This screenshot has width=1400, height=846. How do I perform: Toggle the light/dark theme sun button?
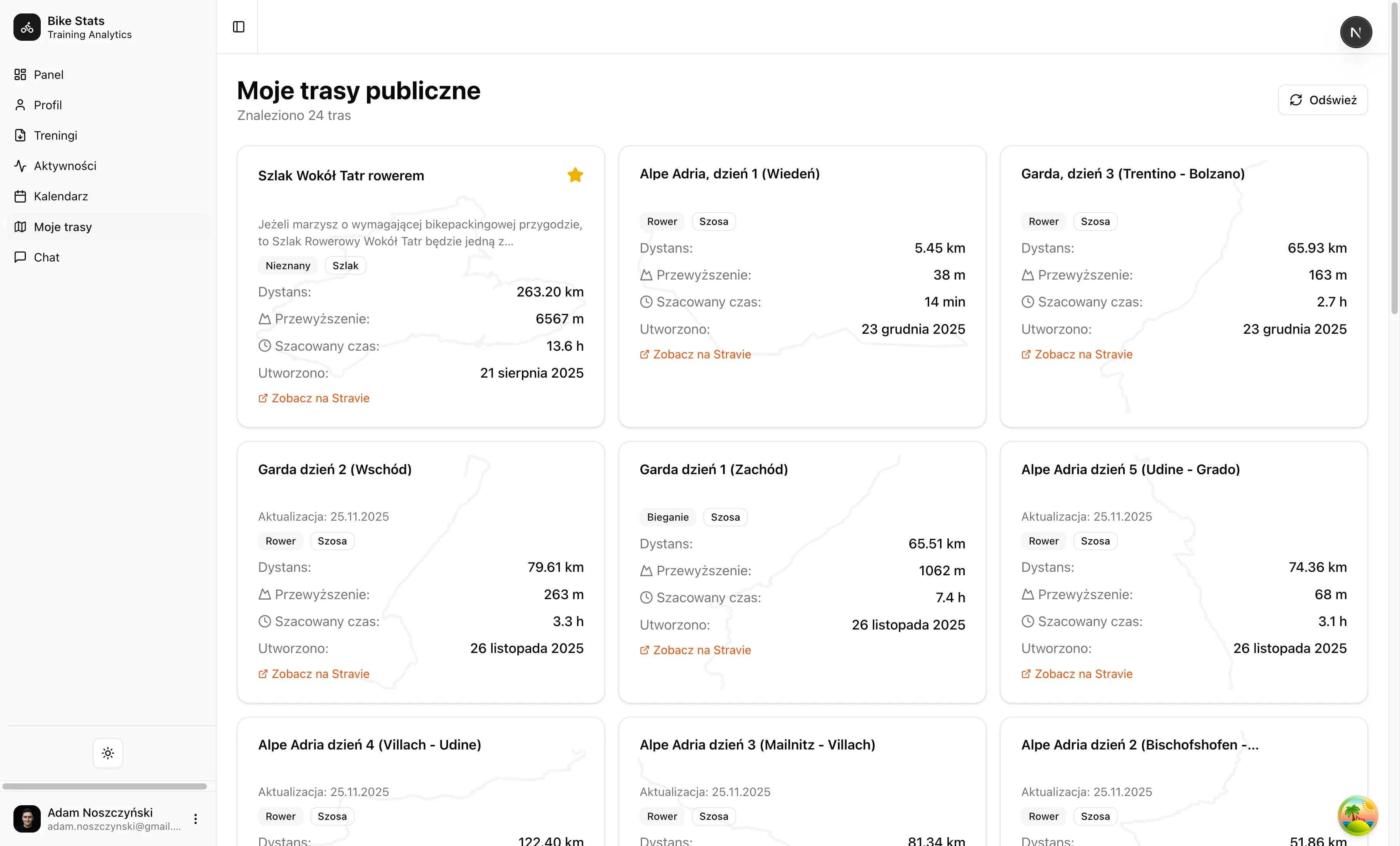coord(108,753)
